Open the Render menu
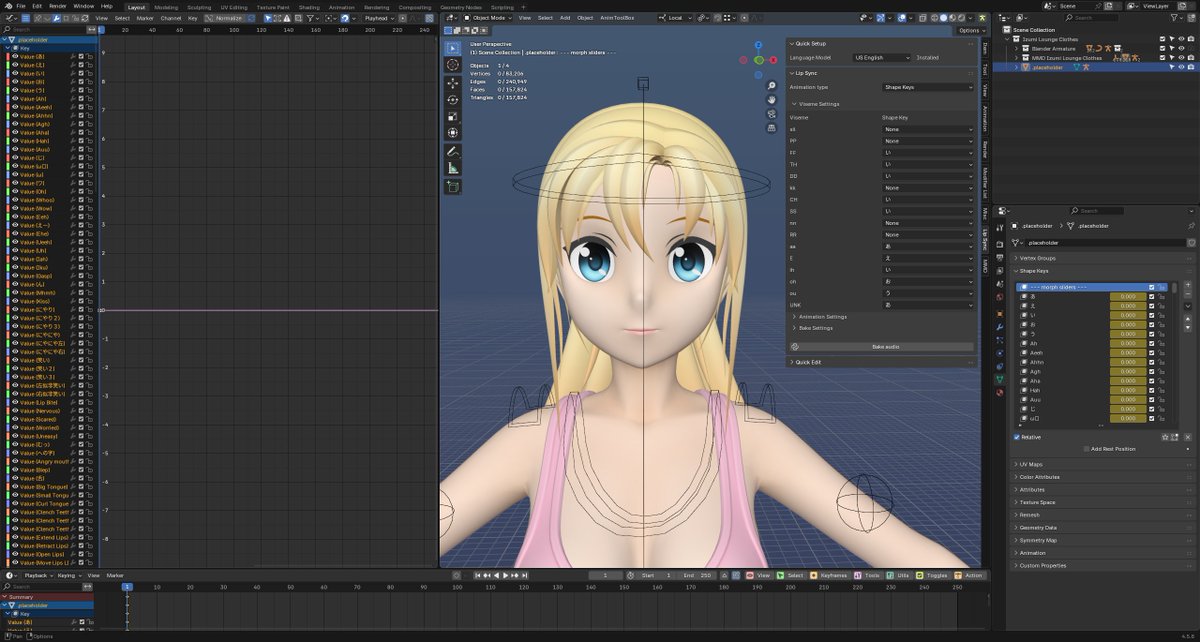Screen dimensions: 1200x642 tap(58, 6)
